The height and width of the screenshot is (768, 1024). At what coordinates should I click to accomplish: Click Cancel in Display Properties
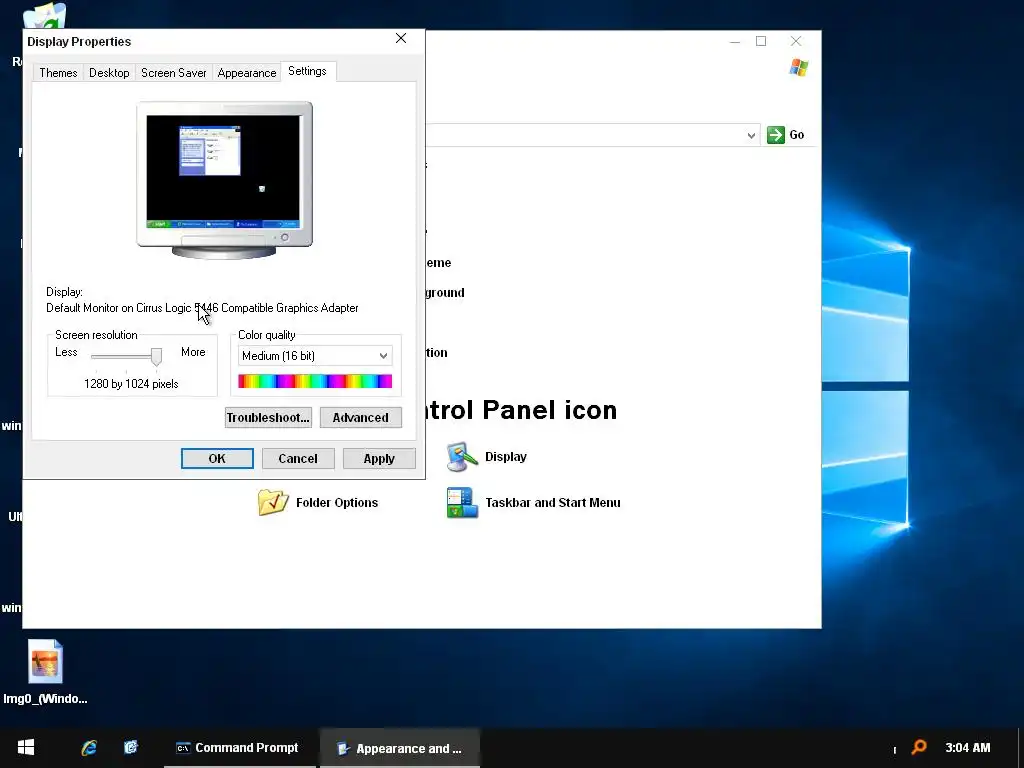click(298, 458)
